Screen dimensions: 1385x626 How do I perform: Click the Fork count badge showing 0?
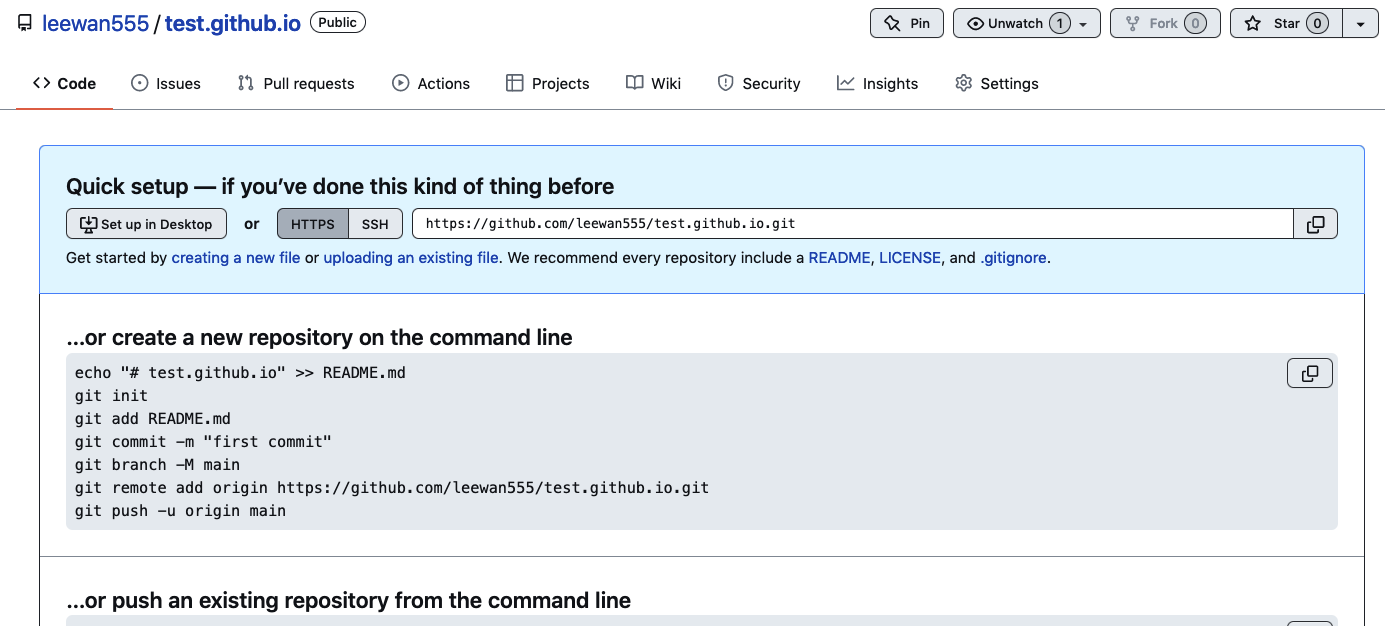pos(1195,23)
